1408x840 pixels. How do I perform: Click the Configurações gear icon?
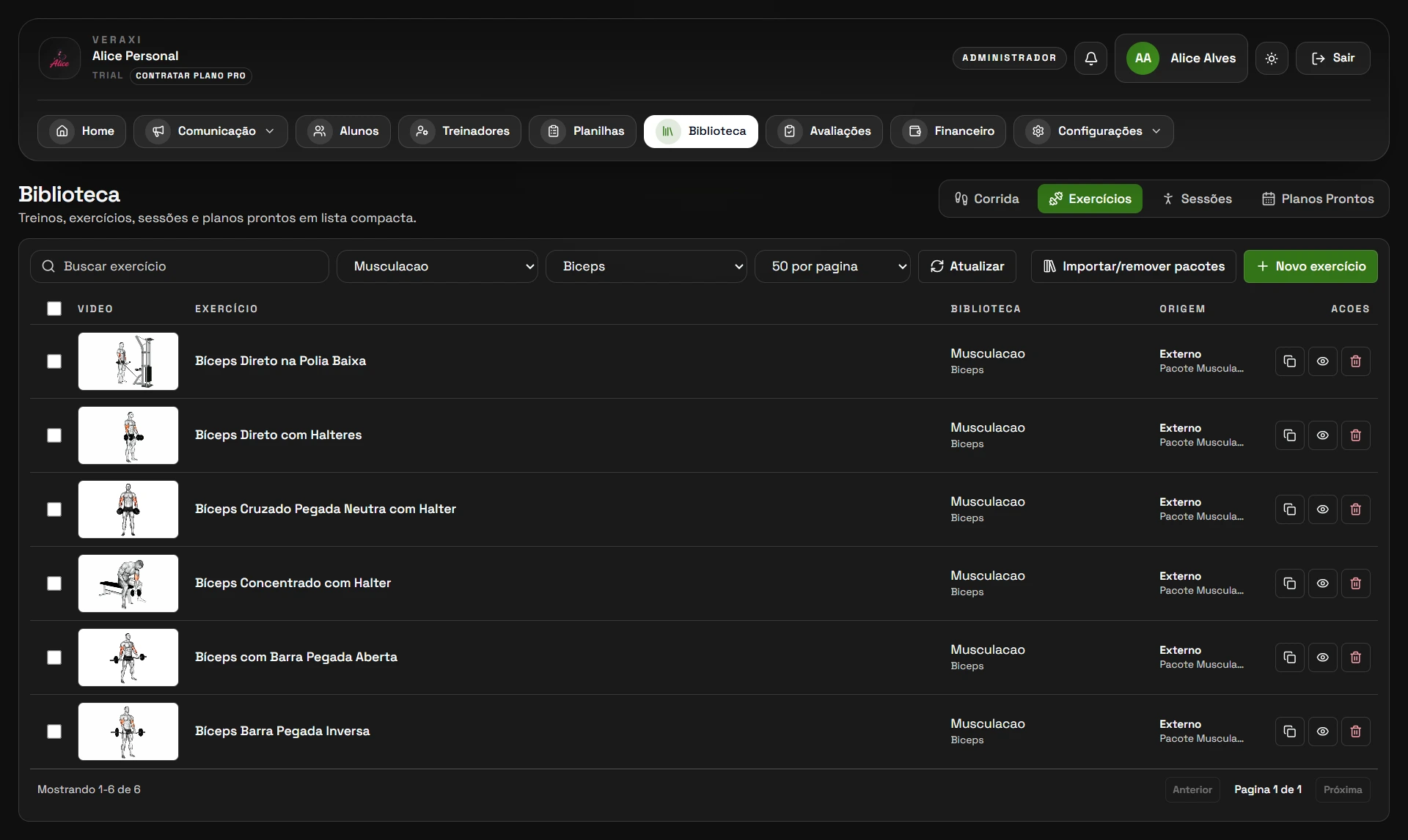1038,131
